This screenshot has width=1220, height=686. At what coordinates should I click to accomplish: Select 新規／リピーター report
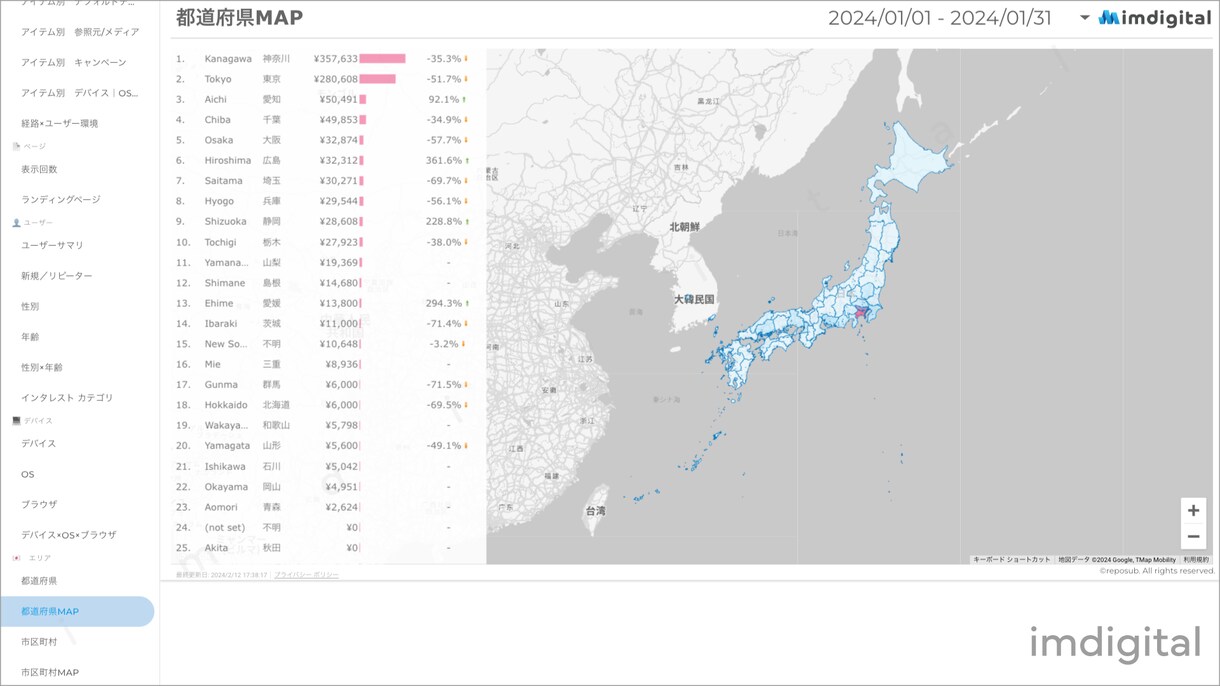(x=57, y=276)
